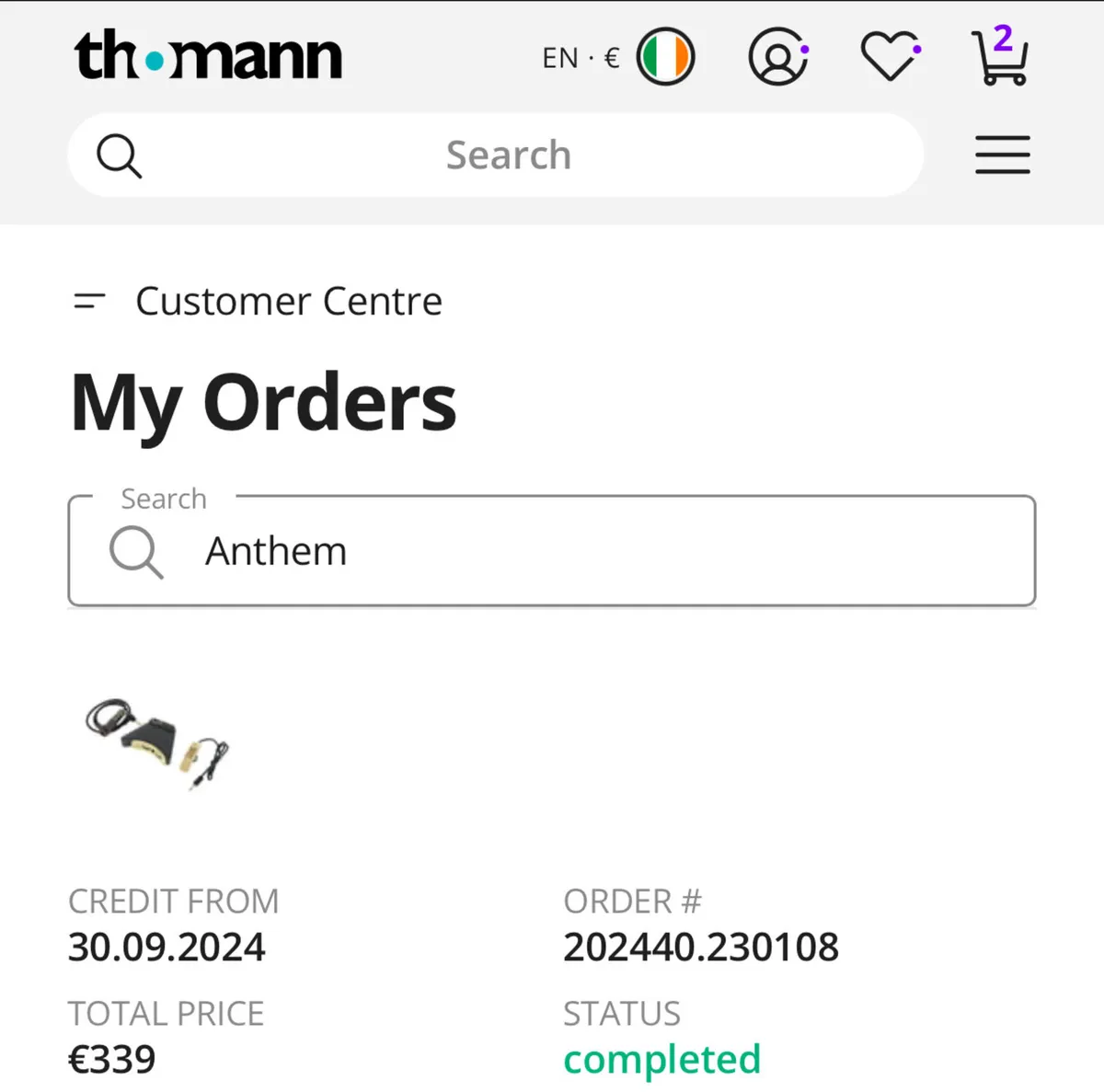Open the hamburger main menu

1003,155
